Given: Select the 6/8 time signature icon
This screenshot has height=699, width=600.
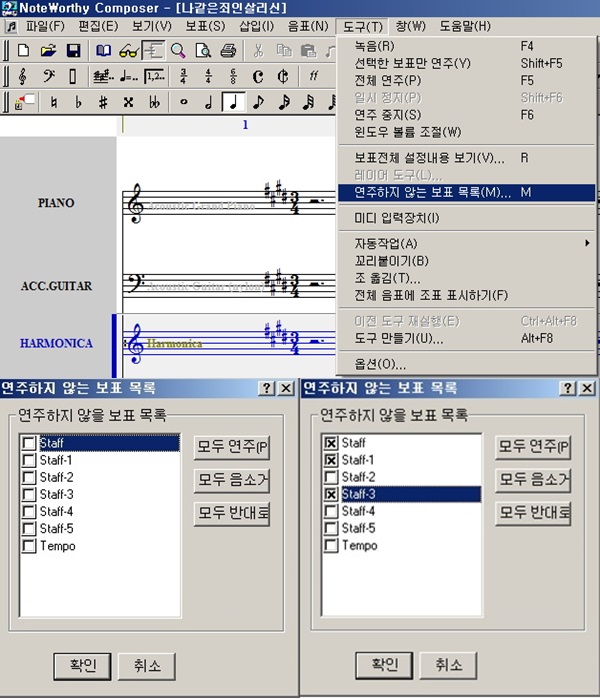Looking at the screenshot, I should coord(233,77).
